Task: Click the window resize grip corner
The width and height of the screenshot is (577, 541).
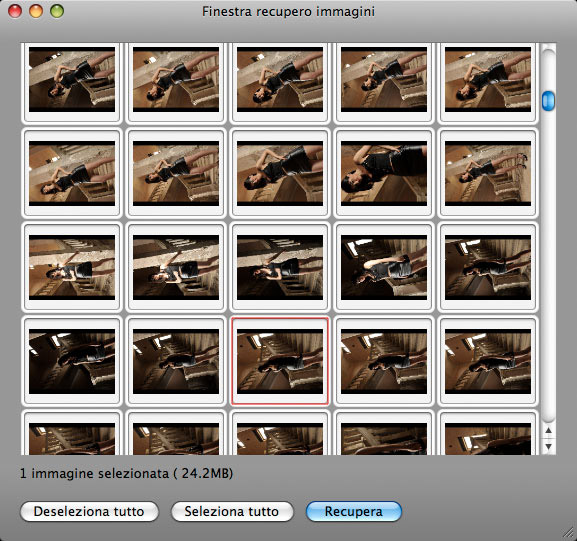Action: coord(569,533)
